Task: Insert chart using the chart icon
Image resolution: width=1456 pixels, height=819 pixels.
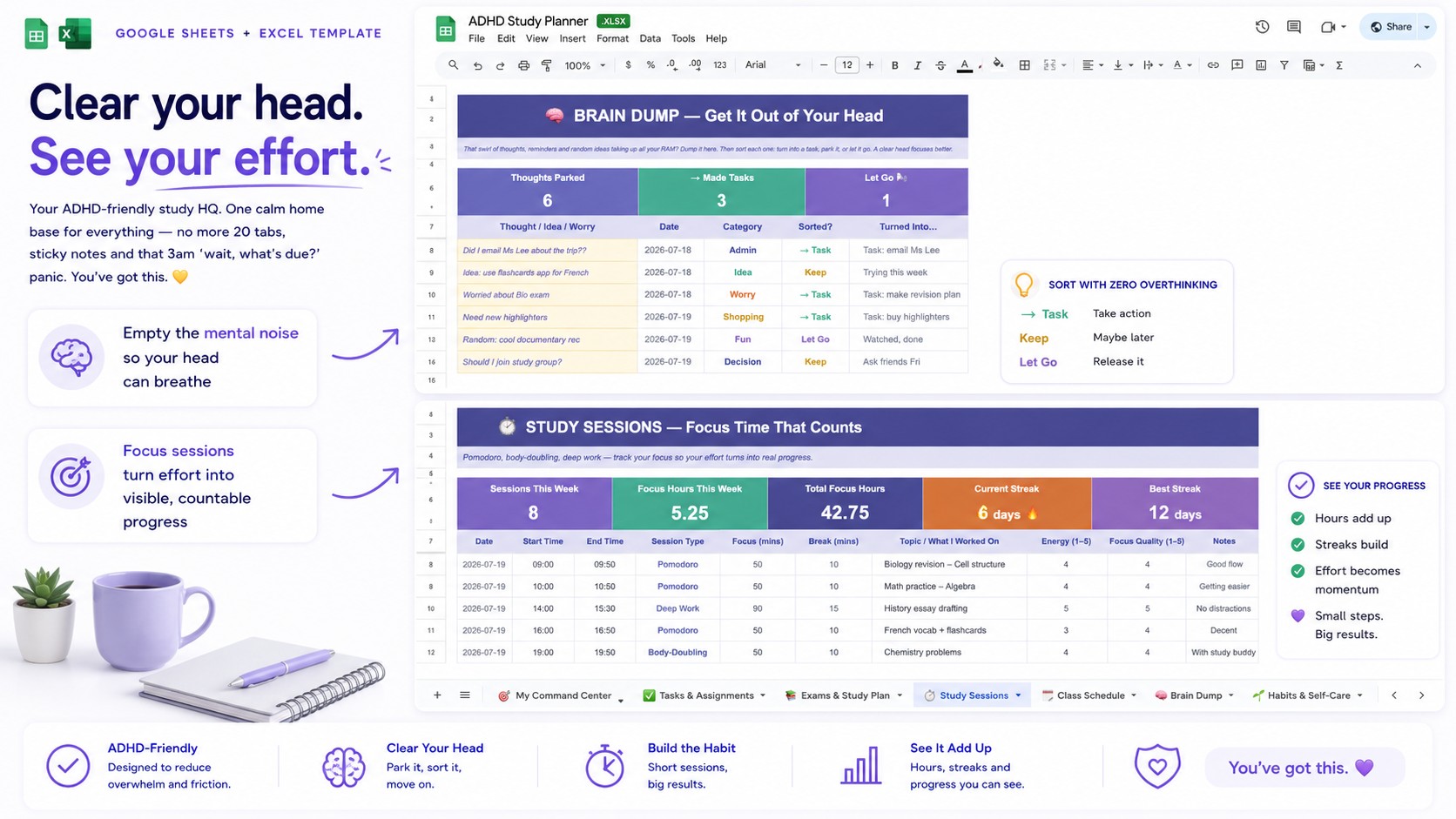Action: (1261, 65)
